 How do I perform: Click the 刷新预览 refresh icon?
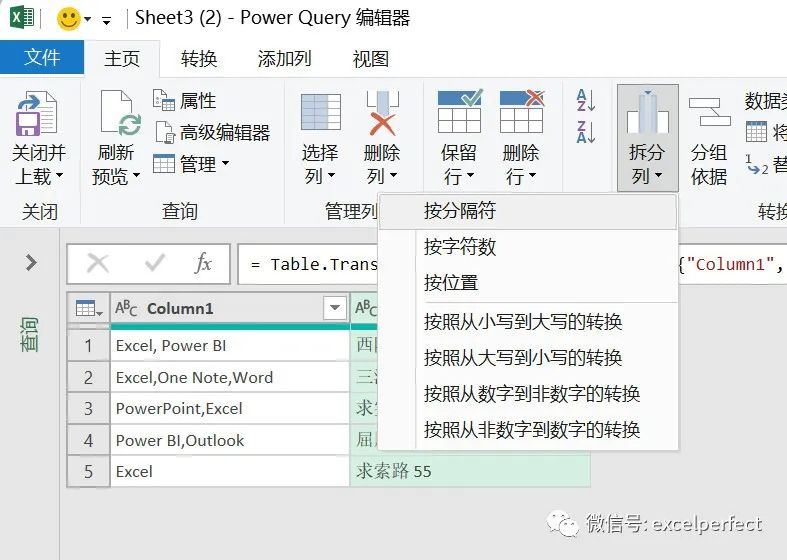[x=120, y=112]
